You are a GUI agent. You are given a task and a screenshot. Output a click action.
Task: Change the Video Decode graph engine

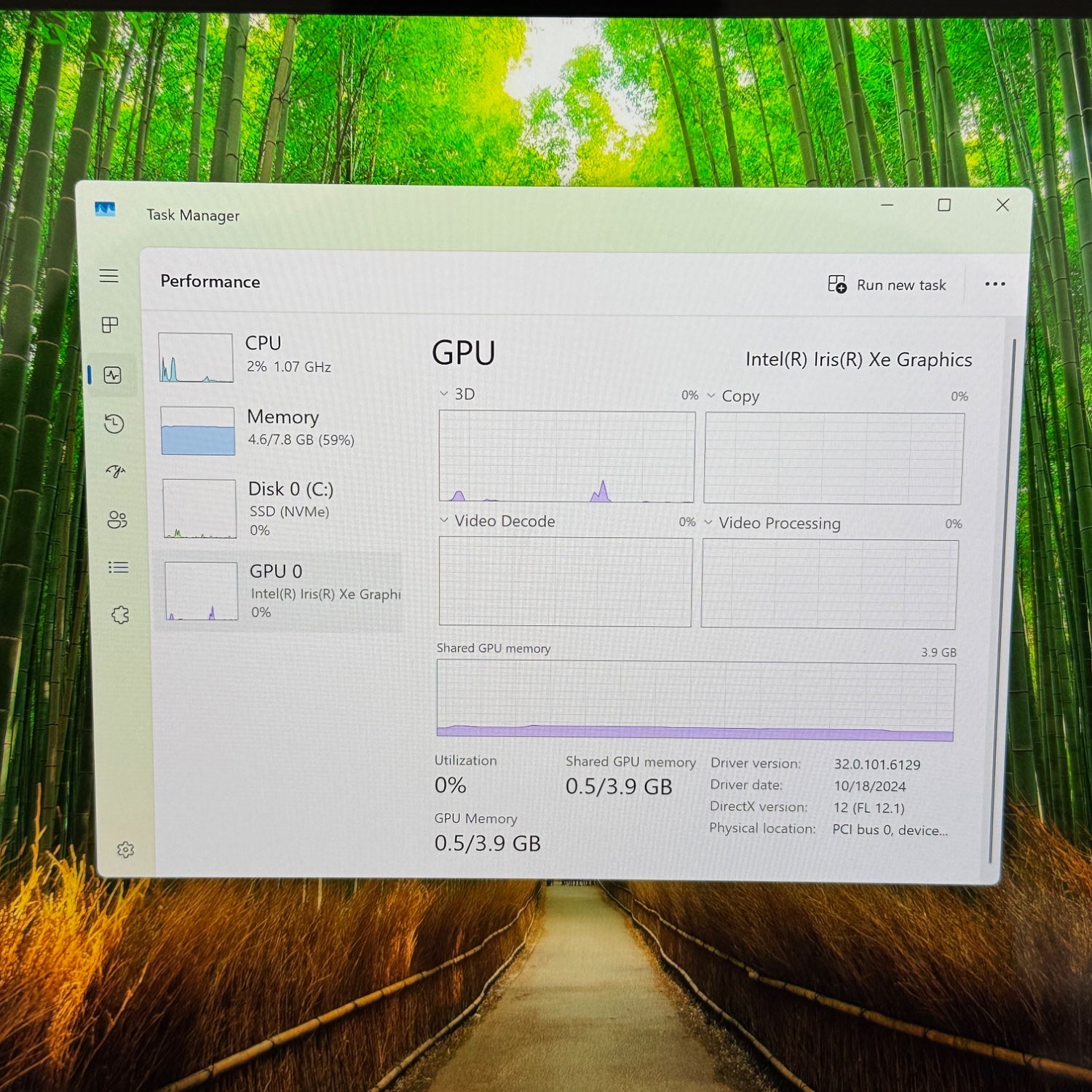point(497,521)
